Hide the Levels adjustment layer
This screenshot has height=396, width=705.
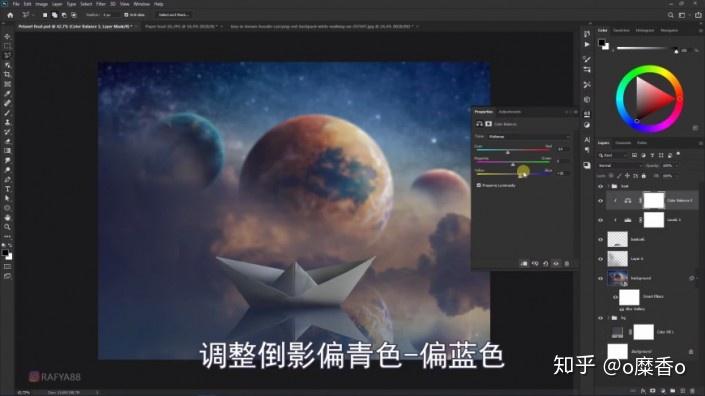600,220
